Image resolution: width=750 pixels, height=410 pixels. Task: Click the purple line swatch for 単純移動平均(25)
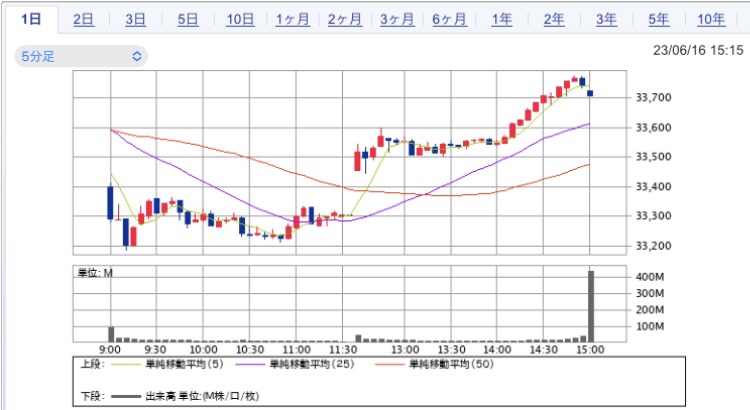click(x=250, y=365)
